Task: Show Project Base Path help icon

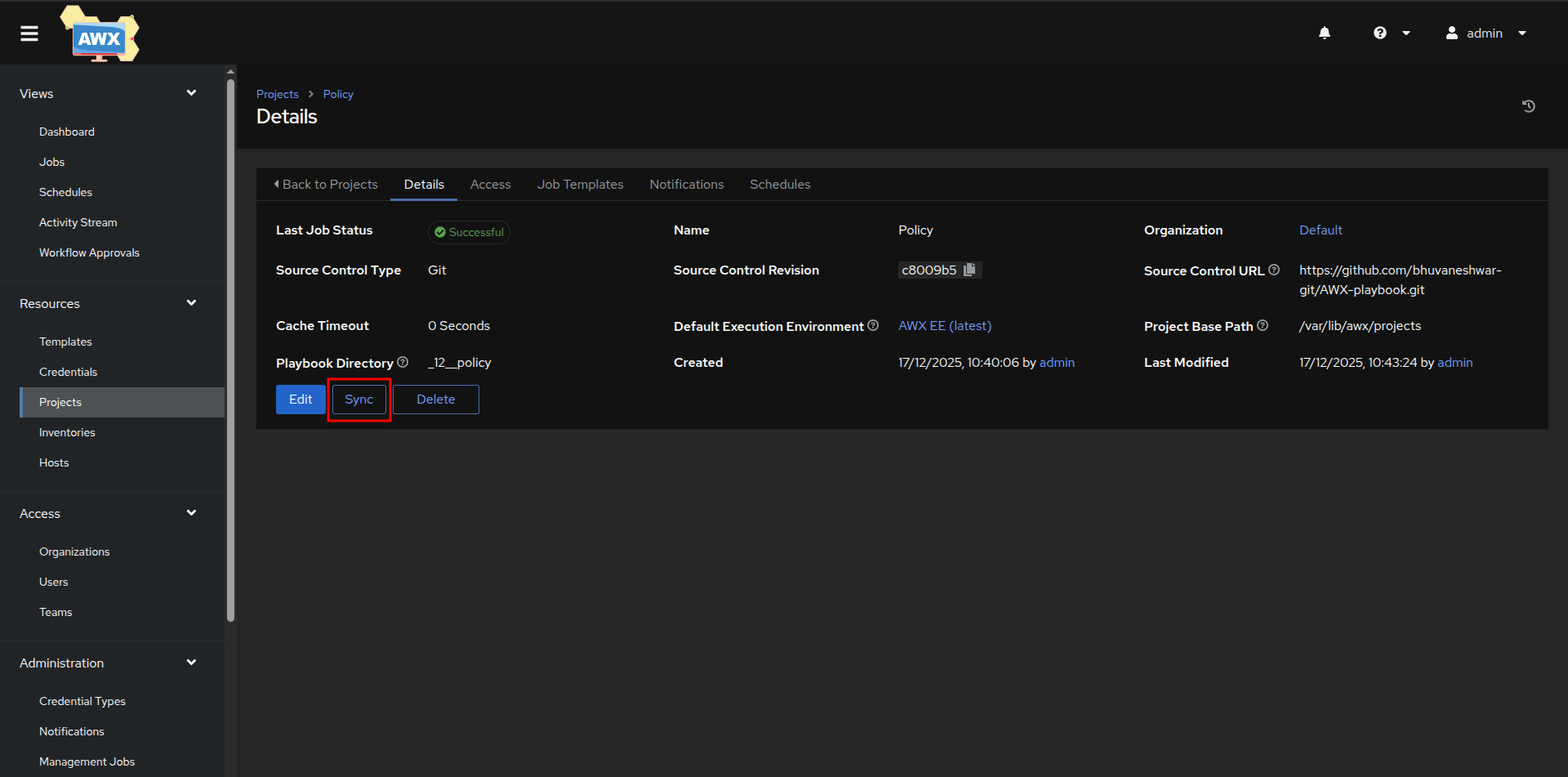Action: tap(1263, 325)
